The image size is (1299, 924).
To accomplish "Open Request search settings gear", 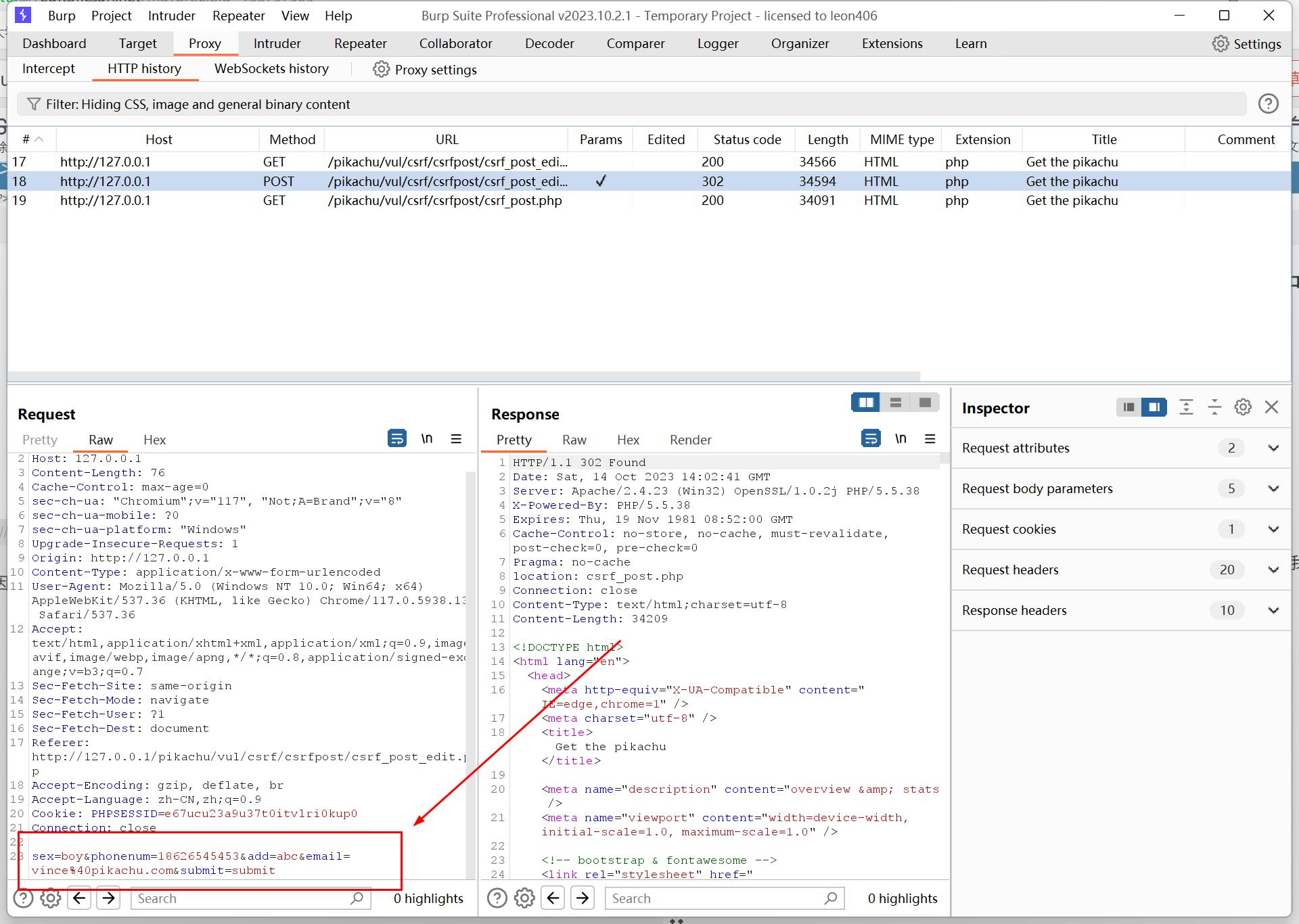I will coord(51,898).
